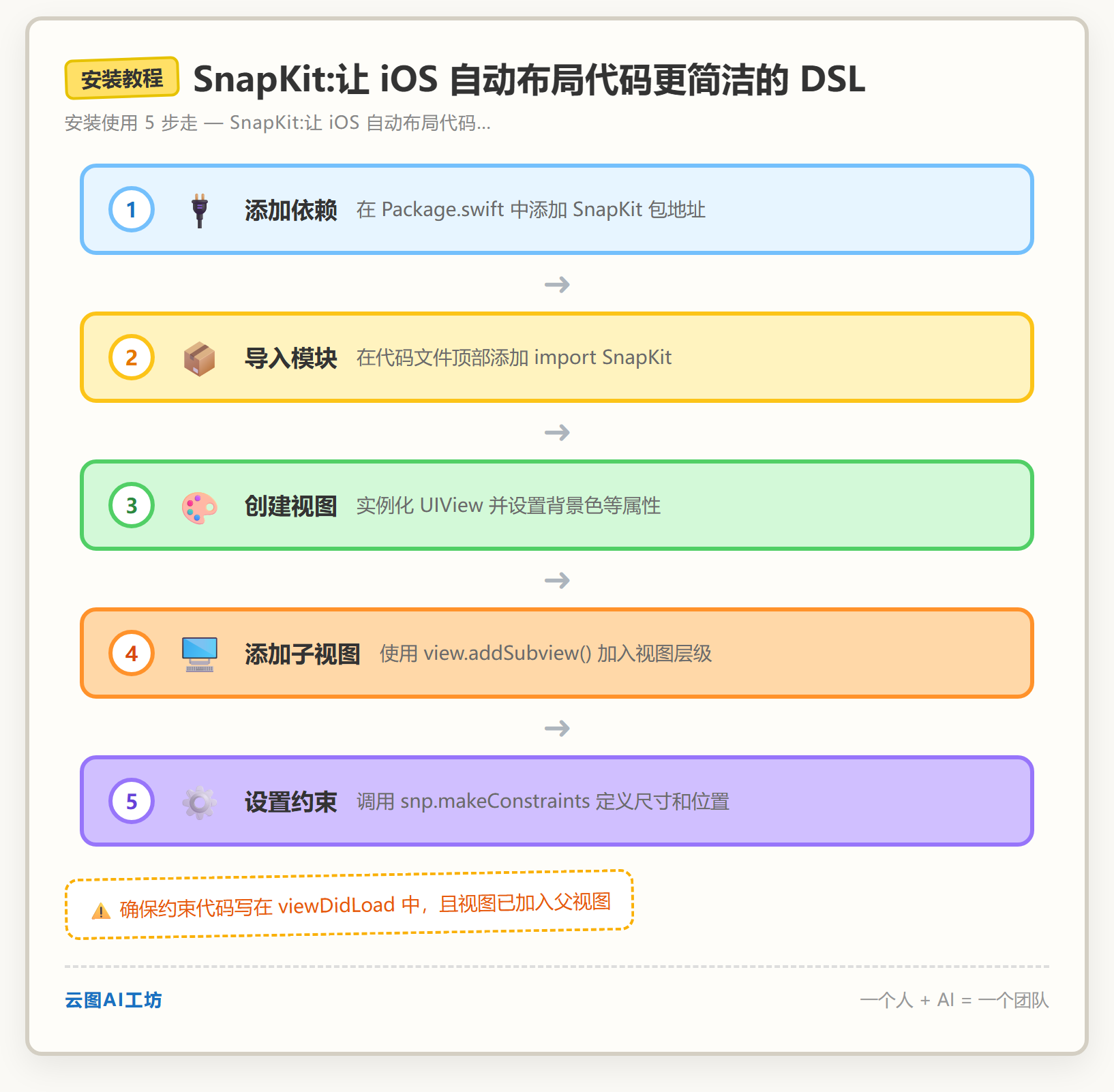Click the text 使用 view.addSubview() 加入视图层级

546,653
